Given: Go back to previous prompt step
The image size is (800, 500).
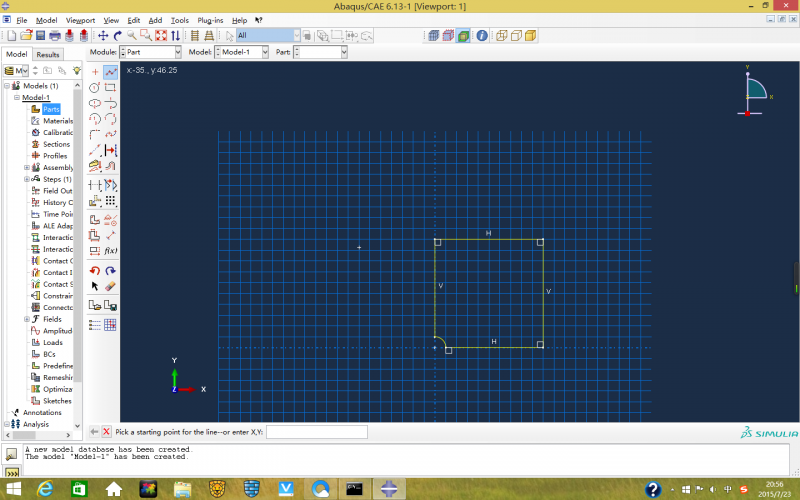Looking at the screenshot, I should pos(94,432).
